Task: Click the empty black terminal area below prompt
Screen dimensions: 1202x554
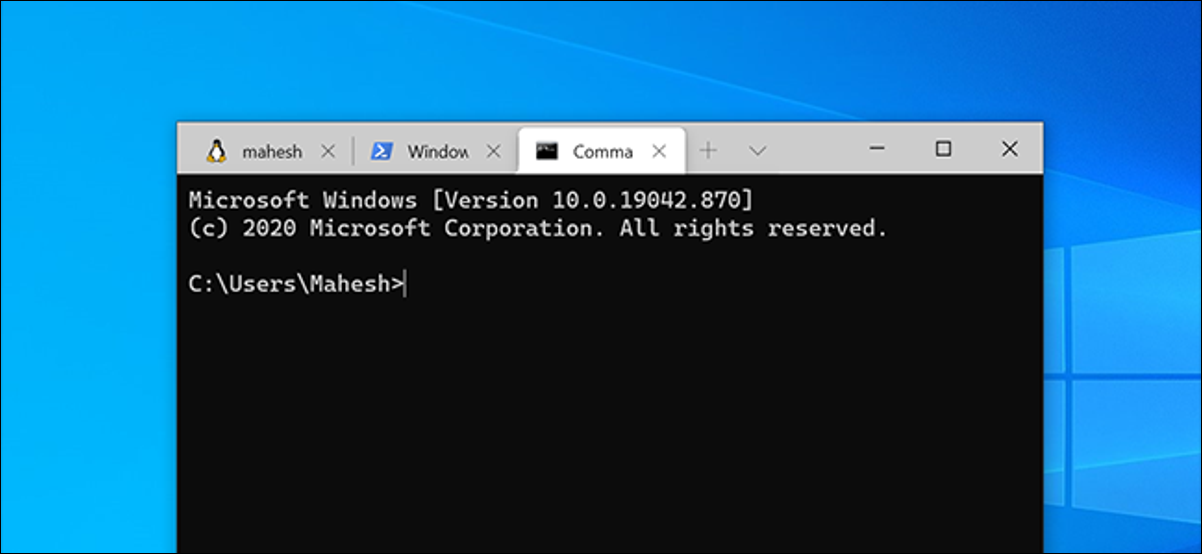Action: (x=610, y=420)
